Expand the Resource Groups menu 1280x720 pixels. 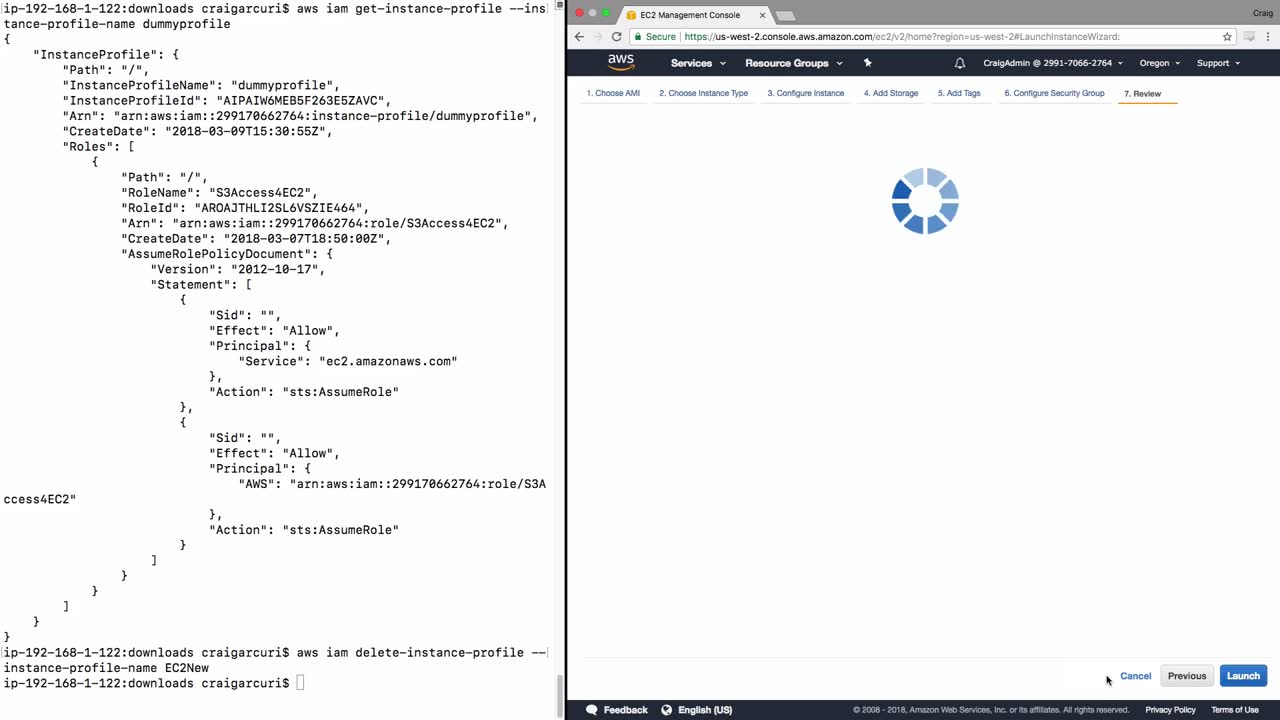click(794, 63)
